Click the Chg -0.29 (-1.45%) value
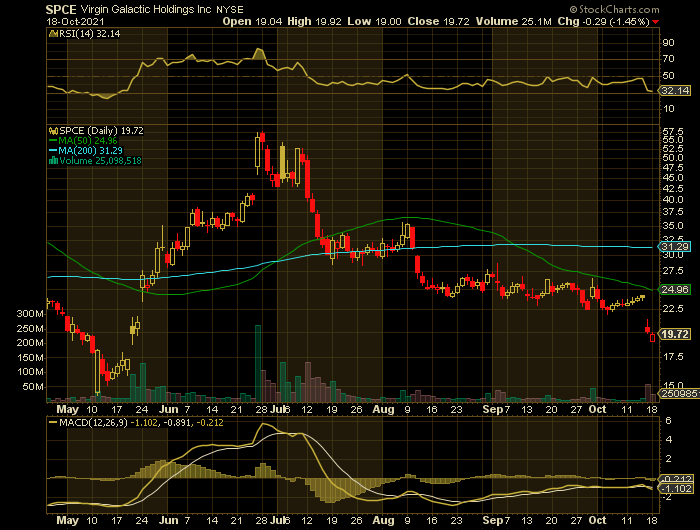This screenshot has height=530, width=700. point(603,21)
